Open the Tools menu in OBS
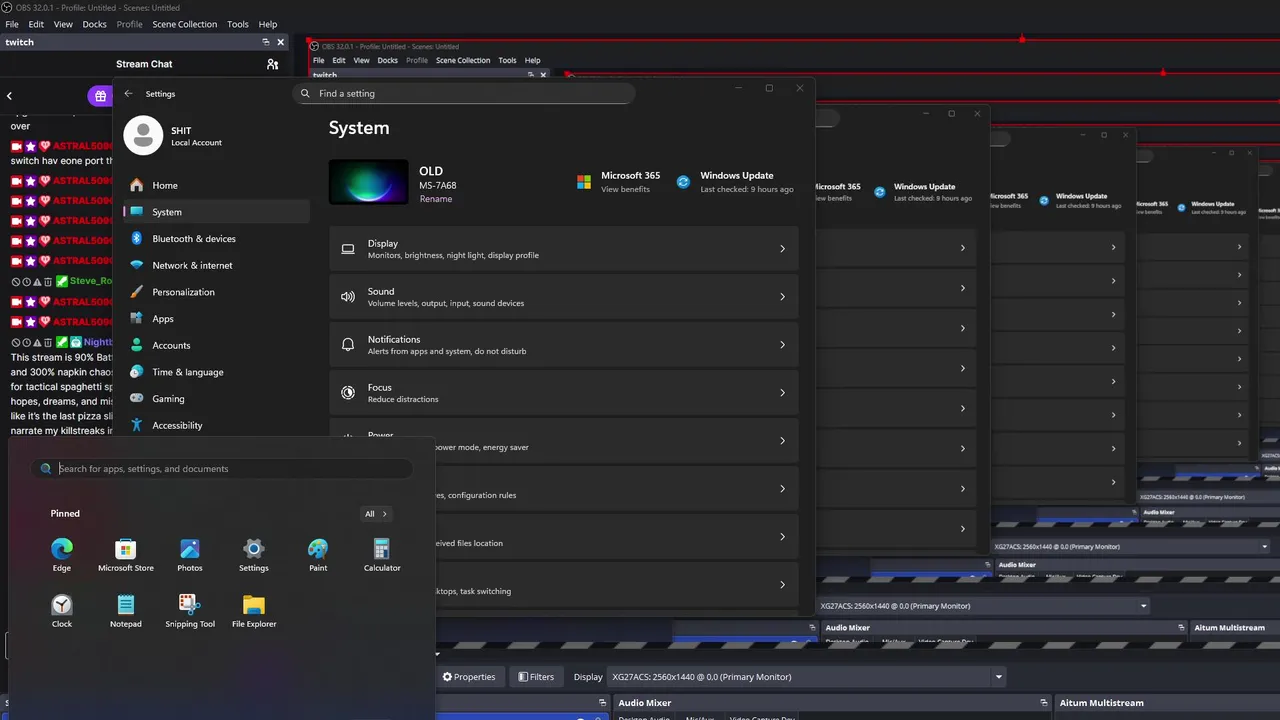 [238, 24]
